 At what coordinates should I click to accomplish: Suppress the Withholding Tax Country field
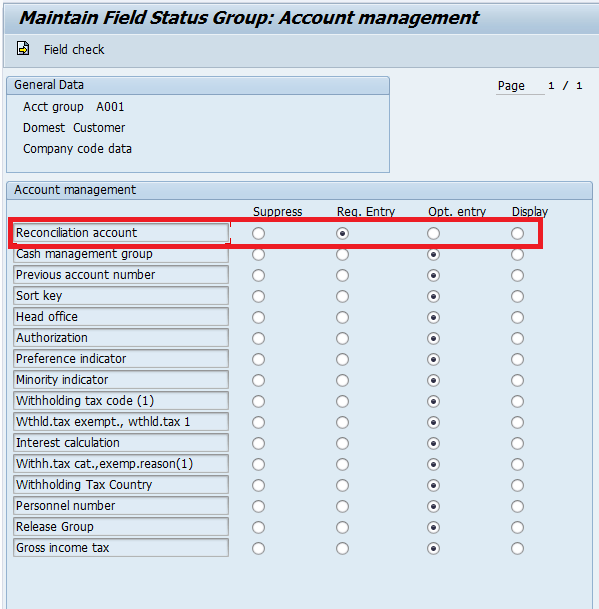coord(258,485)
